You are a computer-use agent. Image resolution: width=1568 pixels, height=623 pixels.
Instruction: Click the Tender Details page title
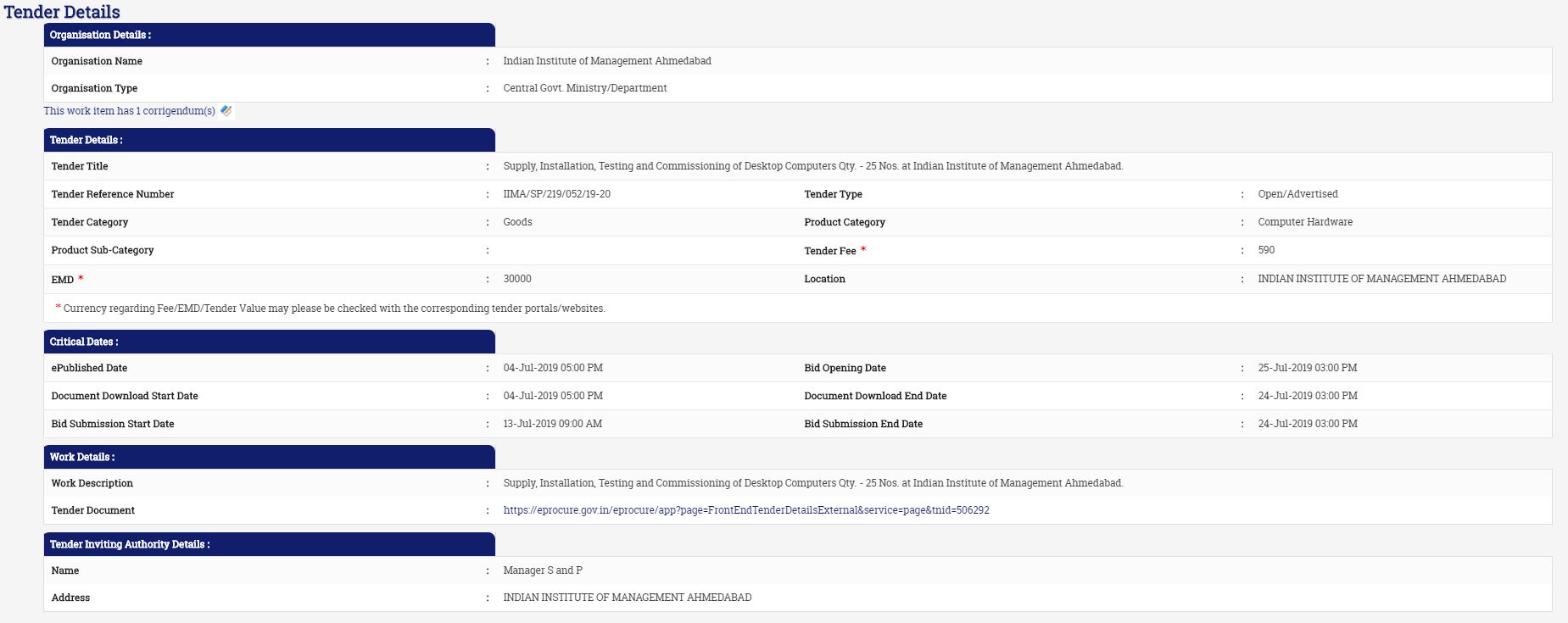[x=62, y=12]
